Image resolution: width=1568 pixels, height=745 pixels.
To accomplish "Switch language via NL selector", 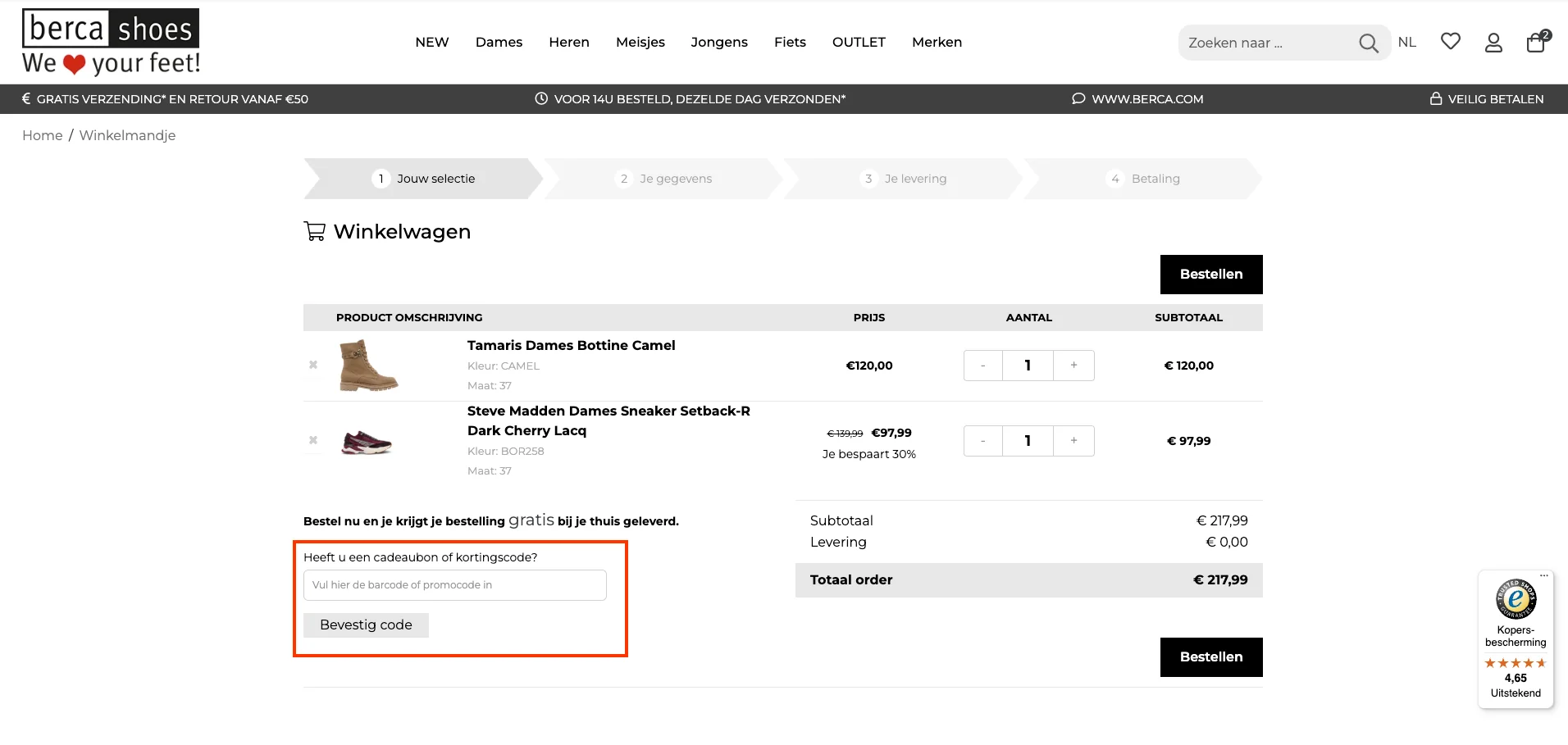I will 1406,43.
